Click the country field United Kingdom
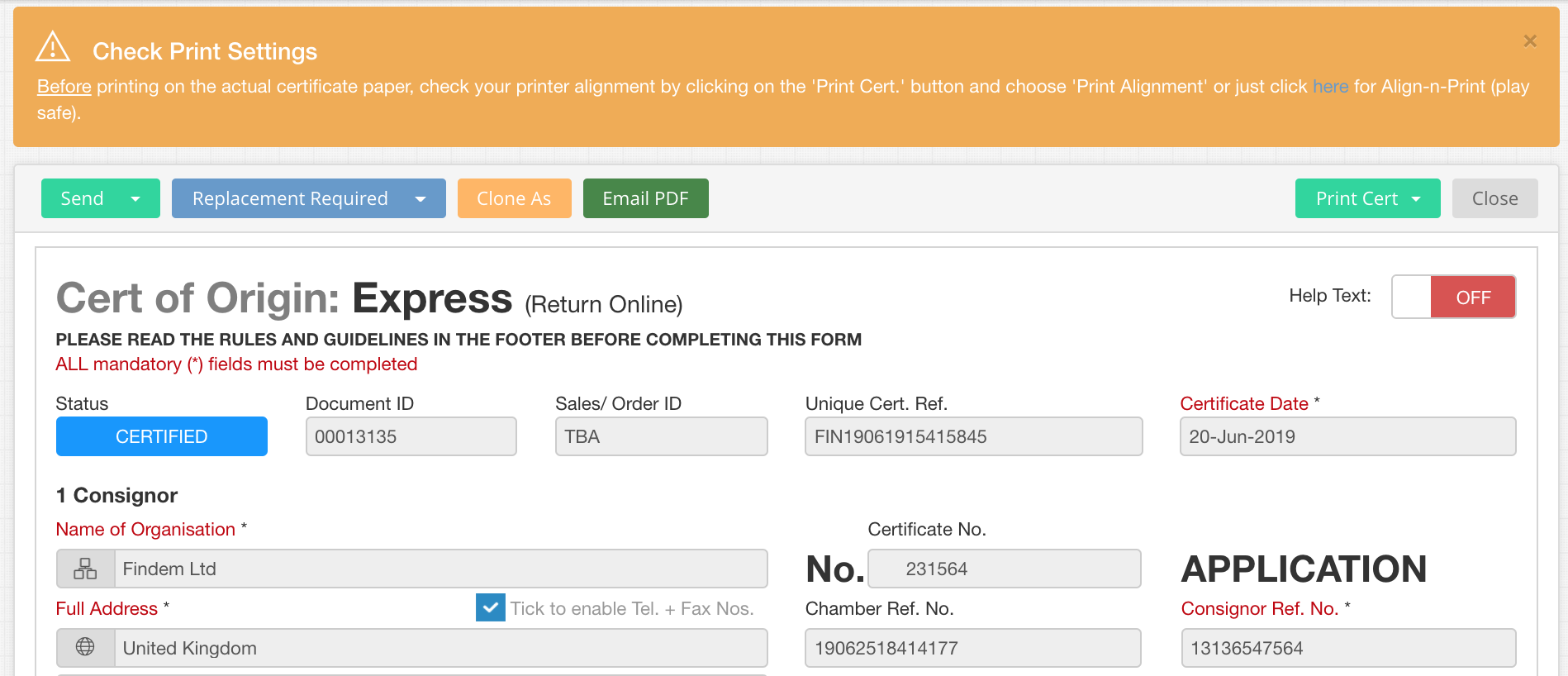Image resolution: width=1568 pixels, height=676 pixels. 440,648
